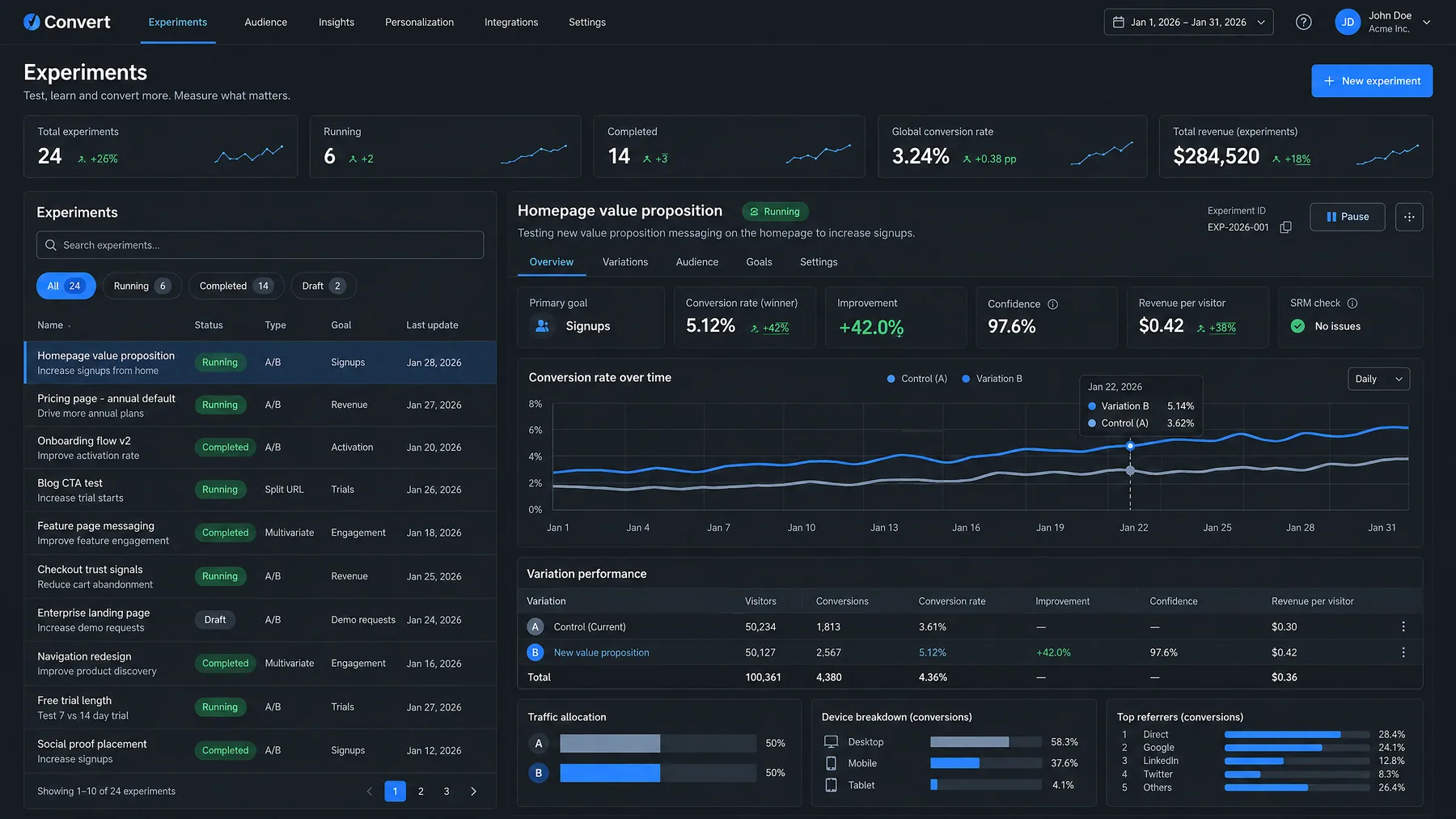Viewport: 1456px width, 819px height.
Task: Switch to the Variations tab
Action: [625, 262]
